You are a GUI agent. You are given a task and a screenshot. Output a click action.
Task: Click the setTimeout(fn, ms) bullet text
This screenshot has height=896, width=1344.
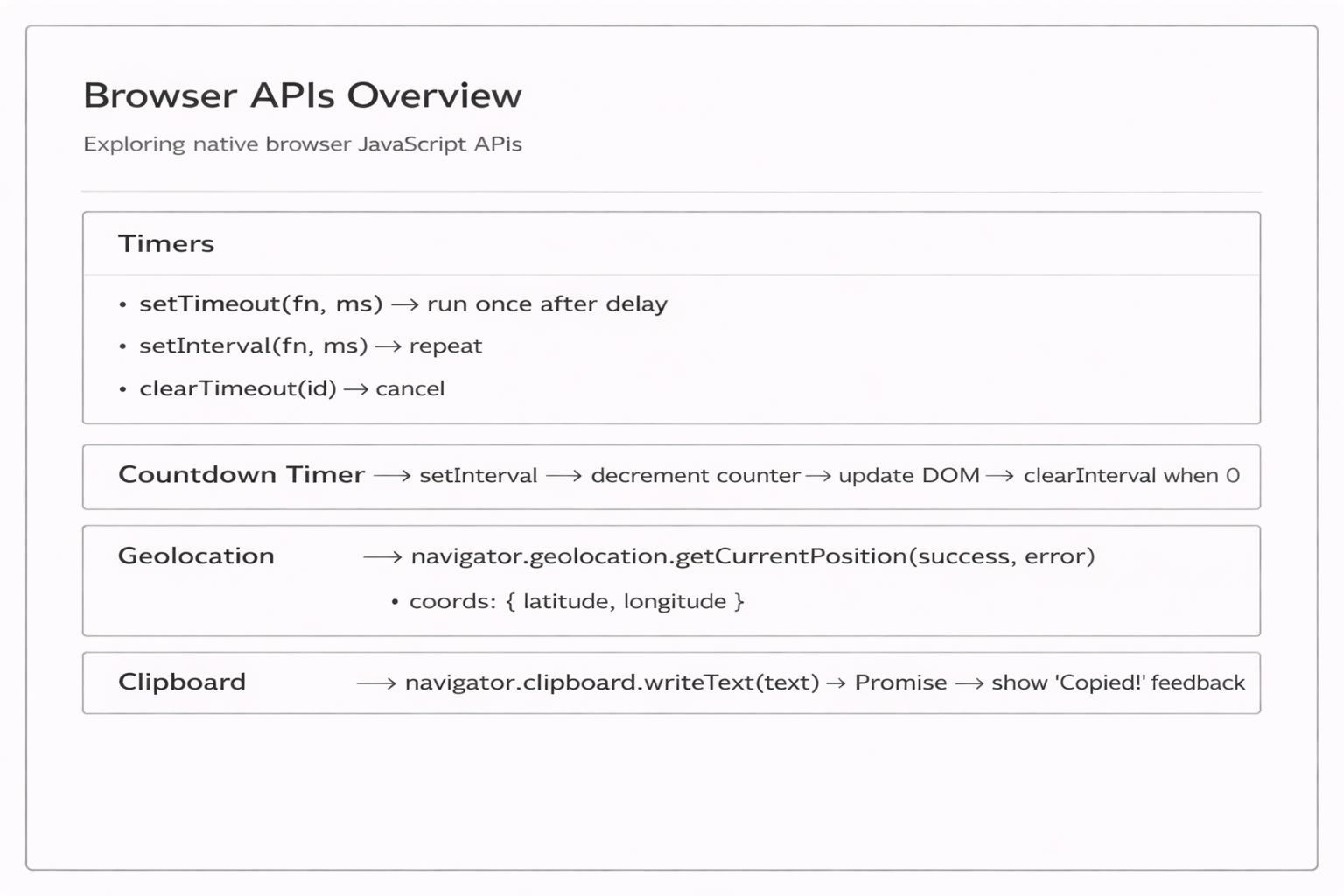[x=261, y=304]
